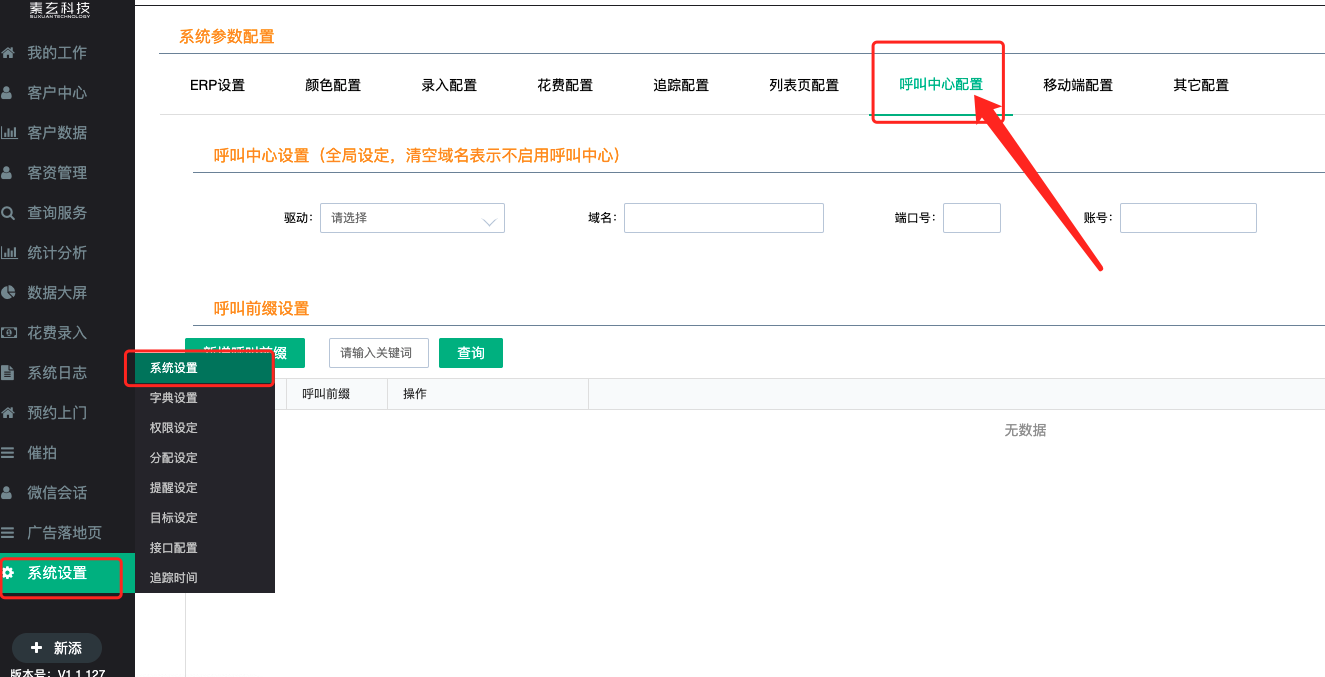Click the 请输入关键词 search box
This screenshot has height=677, width=1325.
[x=378, y=353]
